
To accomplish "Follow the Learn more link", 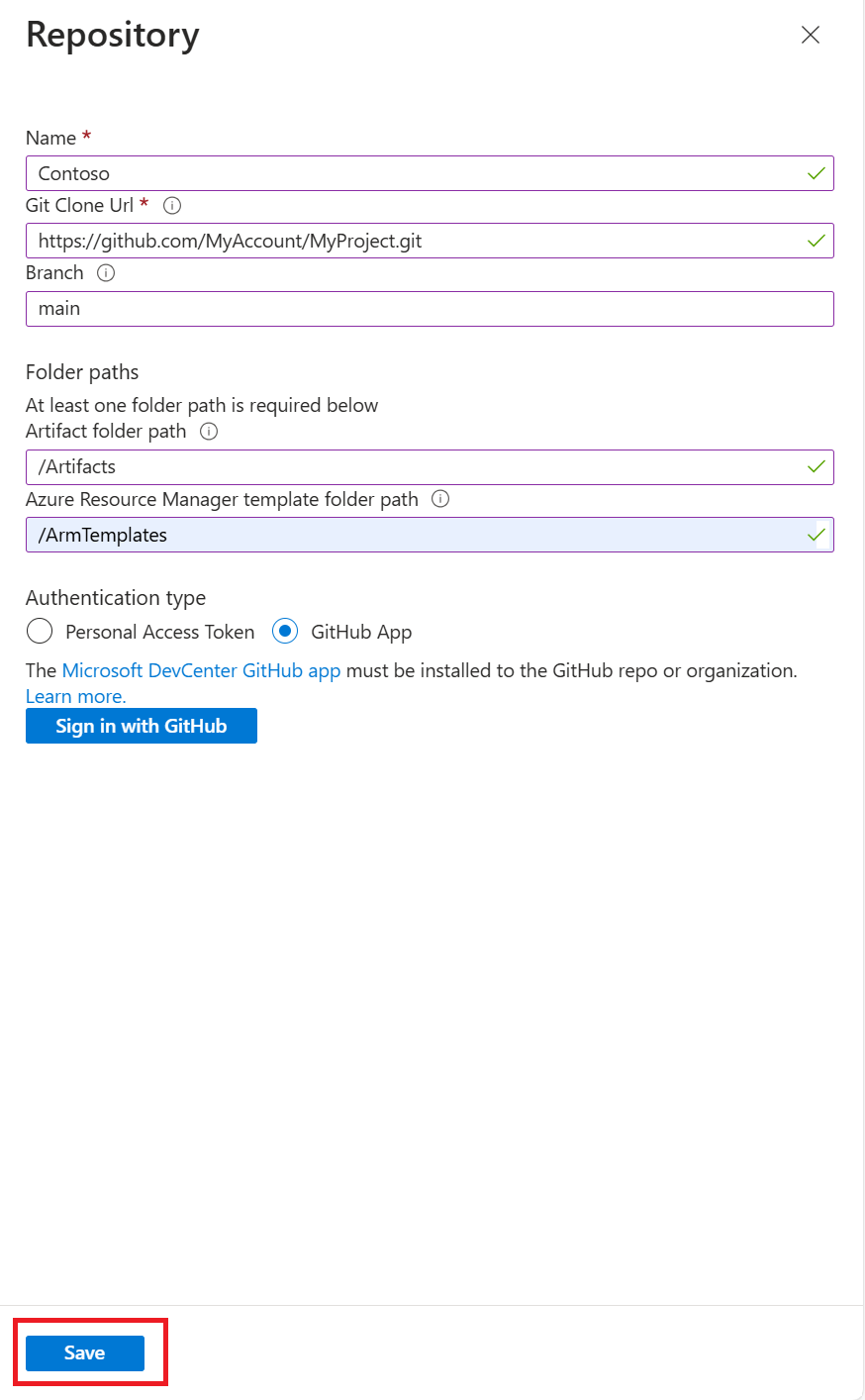I will tap(76, 696).
